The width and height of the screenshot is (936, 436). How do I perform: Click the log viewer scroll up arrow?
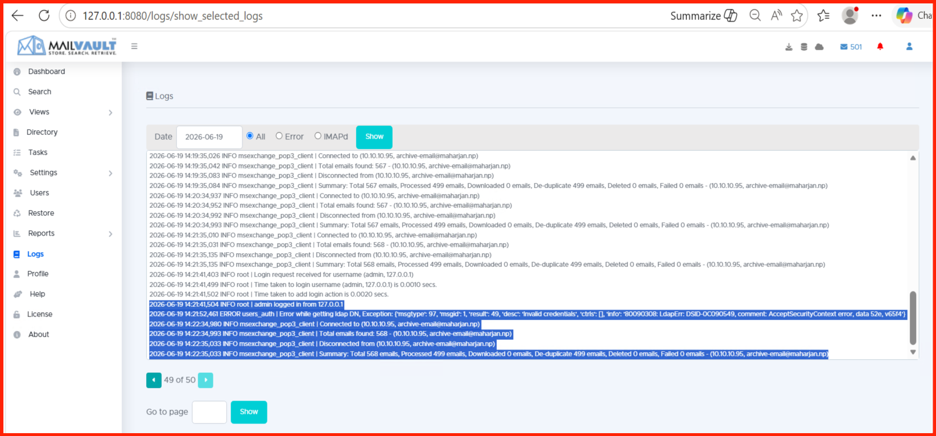coord(912,158)
